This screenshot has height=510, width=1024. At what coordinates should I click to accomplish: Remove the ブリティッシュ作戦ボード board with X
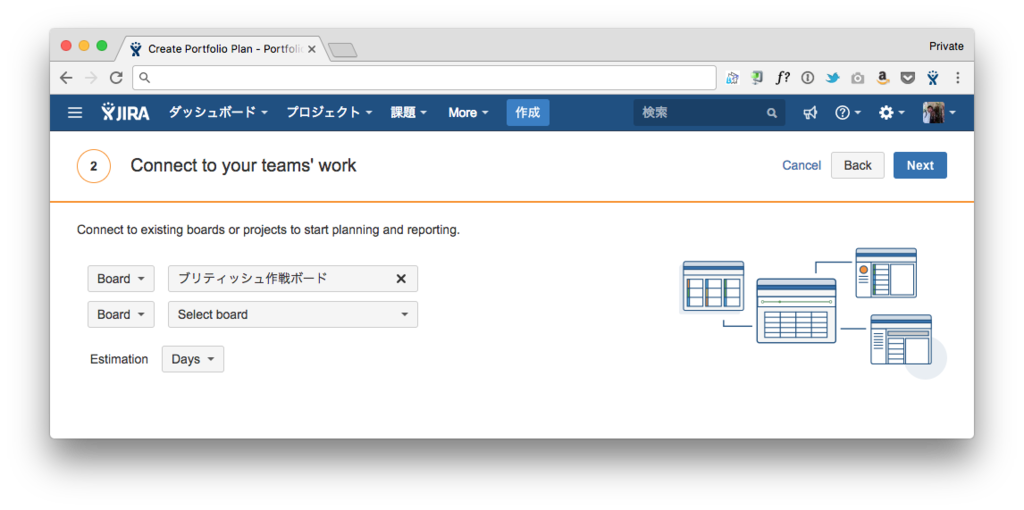(x=401, y=279)
